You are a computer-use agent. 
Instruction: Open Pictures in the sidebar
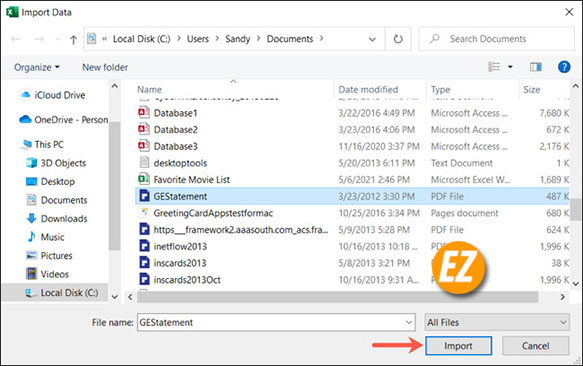coord(49,256)
